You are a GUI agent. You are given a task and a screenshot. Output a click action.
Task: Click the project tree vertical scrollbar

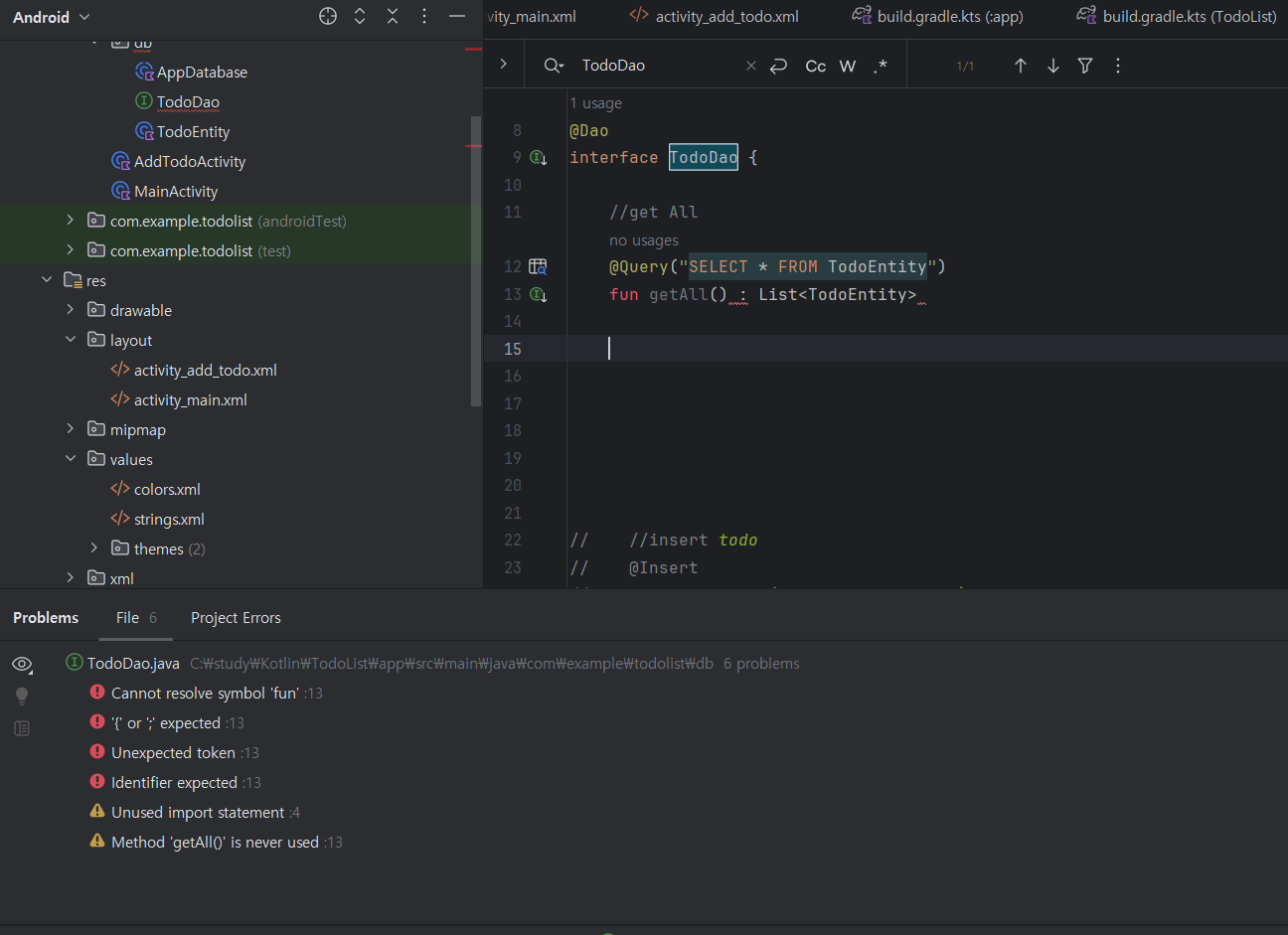pyautogui.click(x=476, y=260)
